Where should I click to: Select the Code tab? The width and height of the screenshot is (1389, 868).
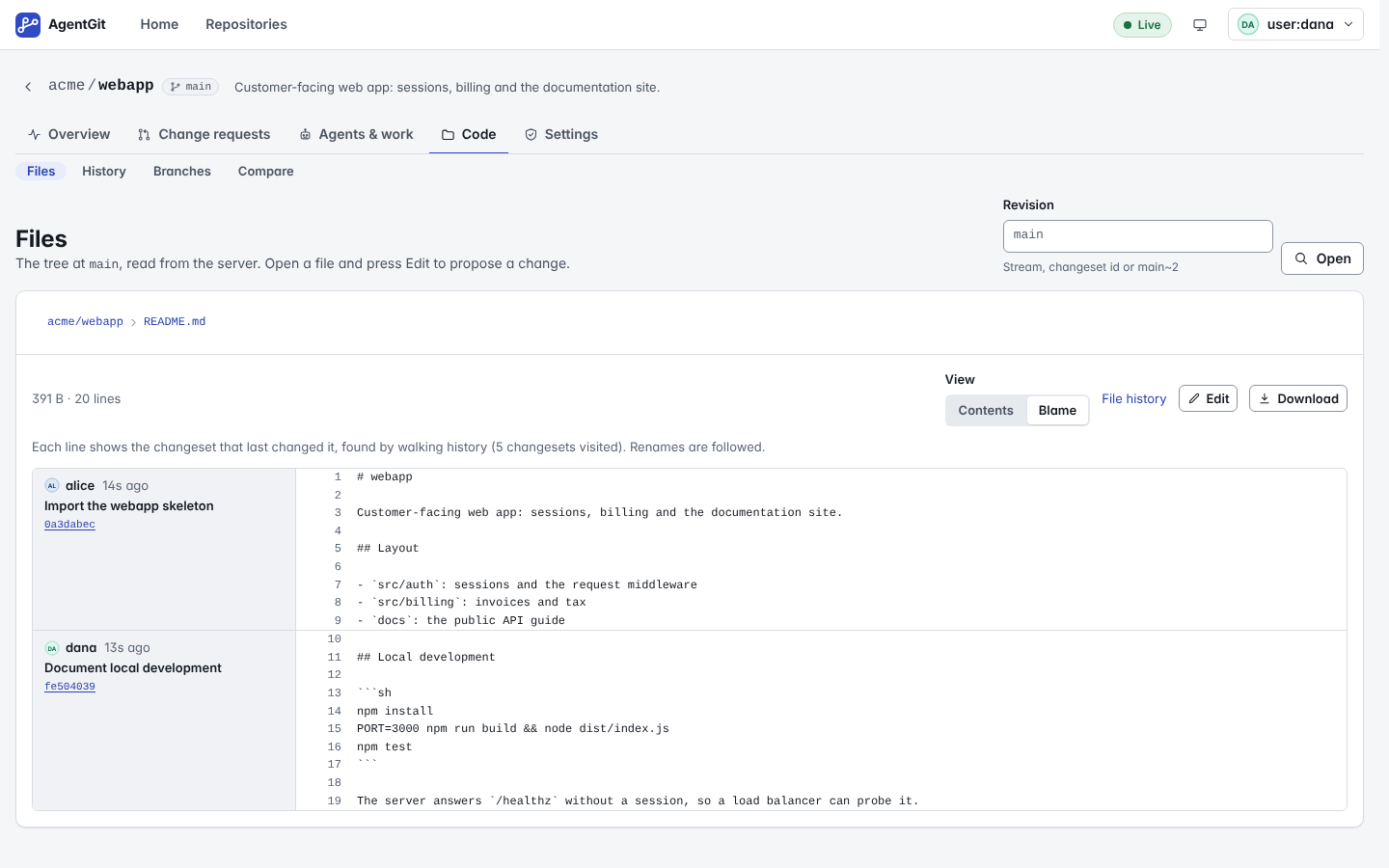(x=469, y=134)
